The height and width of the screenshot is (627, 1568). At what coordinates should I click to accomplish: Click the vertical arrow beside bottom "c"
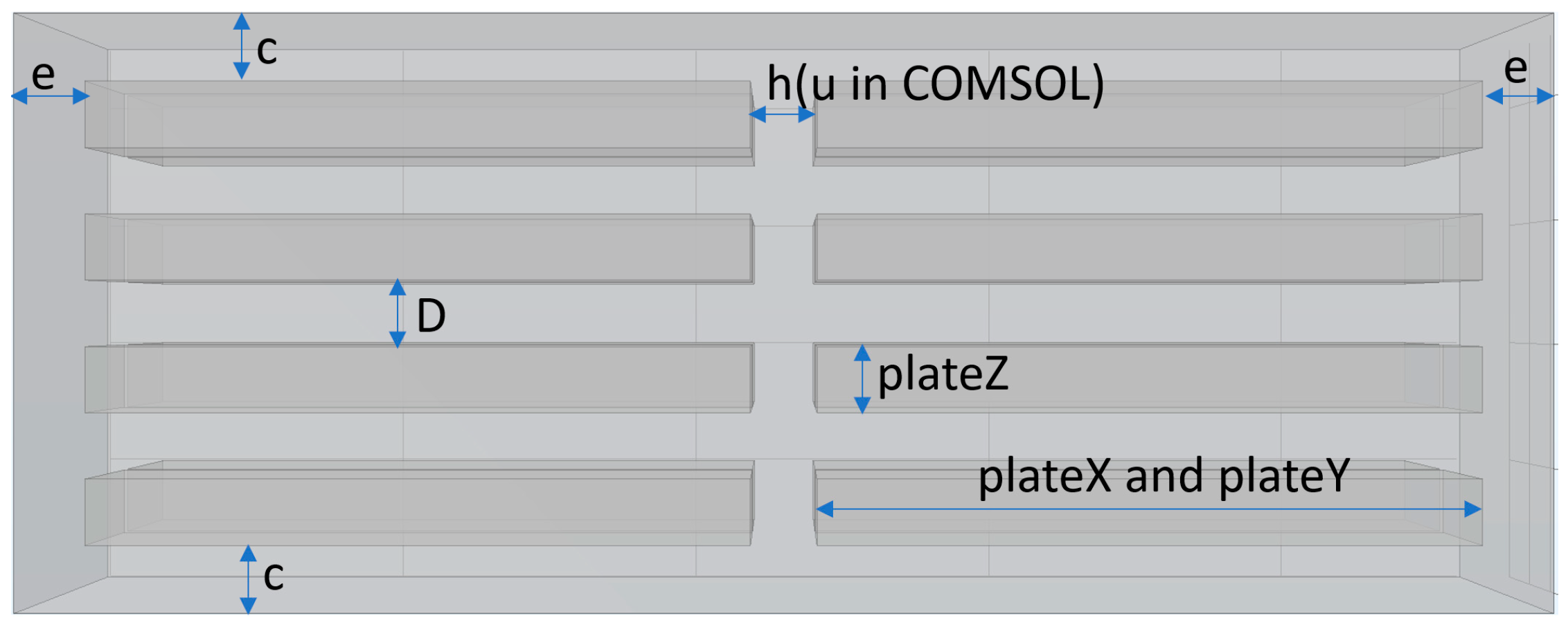(248, 579)
